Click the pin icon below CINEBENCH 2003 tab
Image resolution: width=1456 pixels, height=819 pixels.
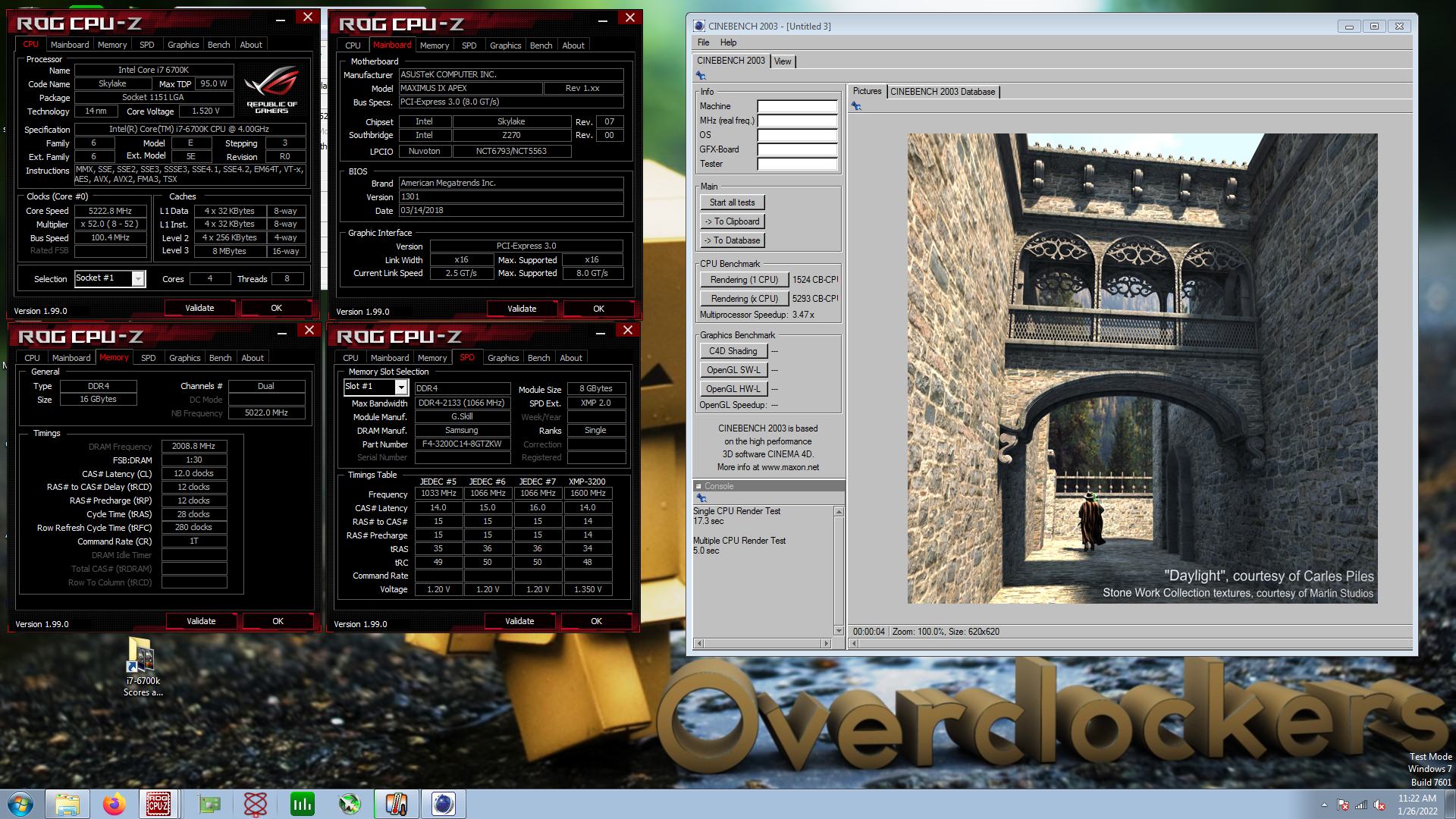[x=701, y=76]
